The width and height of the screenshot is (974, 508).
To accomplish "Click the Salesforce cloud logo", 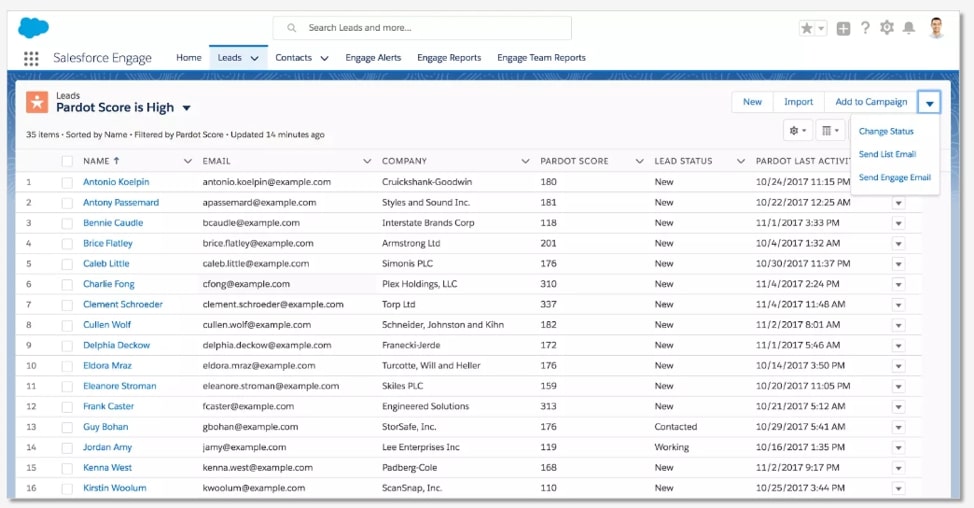I will coord(34,27).
